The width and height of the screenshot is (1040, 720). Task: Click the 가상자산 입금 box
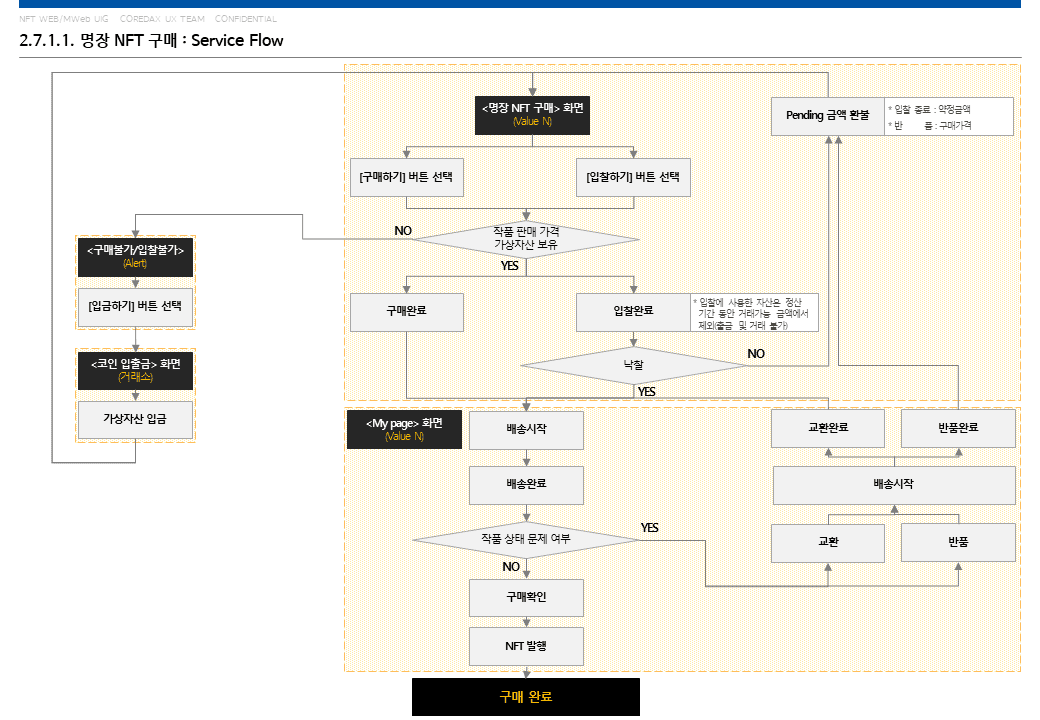135,420
